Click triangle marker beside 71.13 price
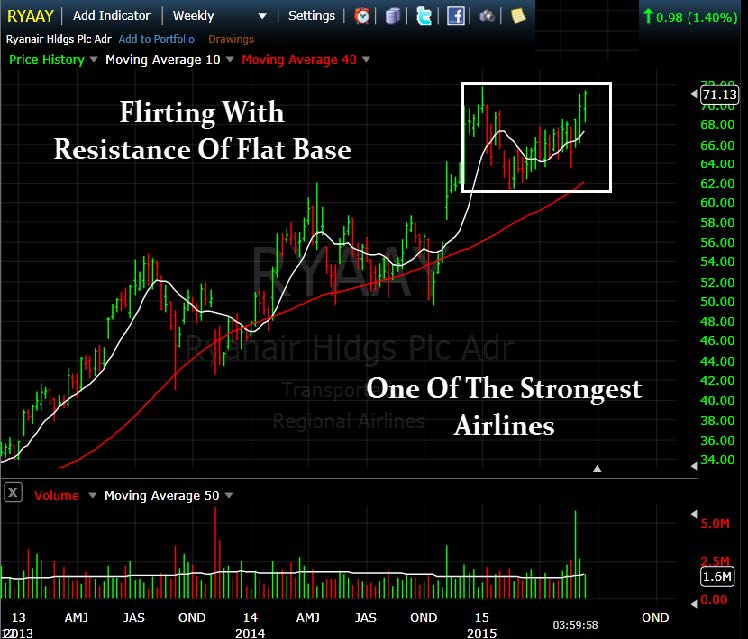Viewport: 748px width, 639px height. (694, 94)
